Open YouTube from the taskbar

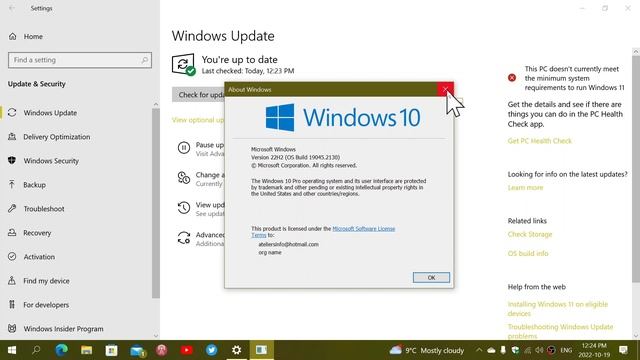(x=187, y=350)
